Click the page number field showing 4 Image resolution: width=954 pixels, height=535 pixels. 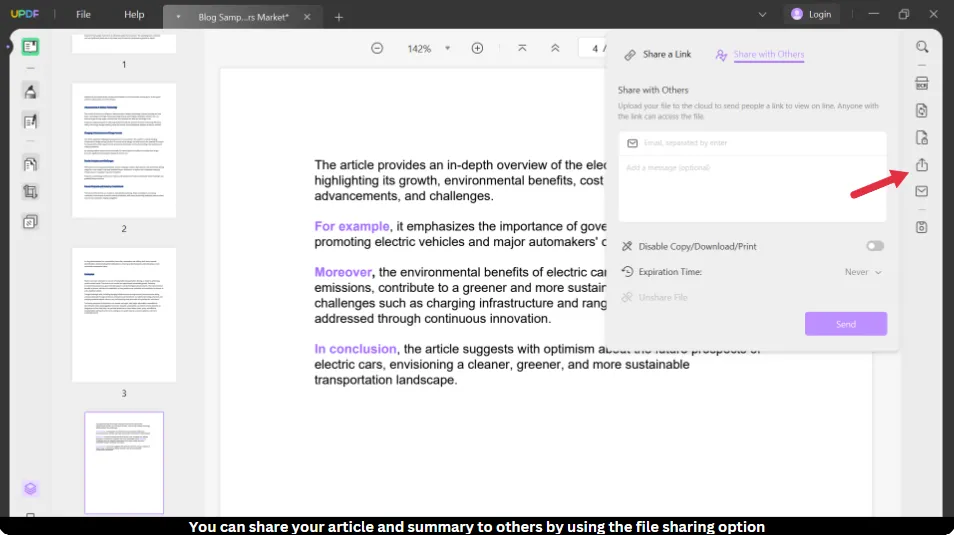[594, 48]
